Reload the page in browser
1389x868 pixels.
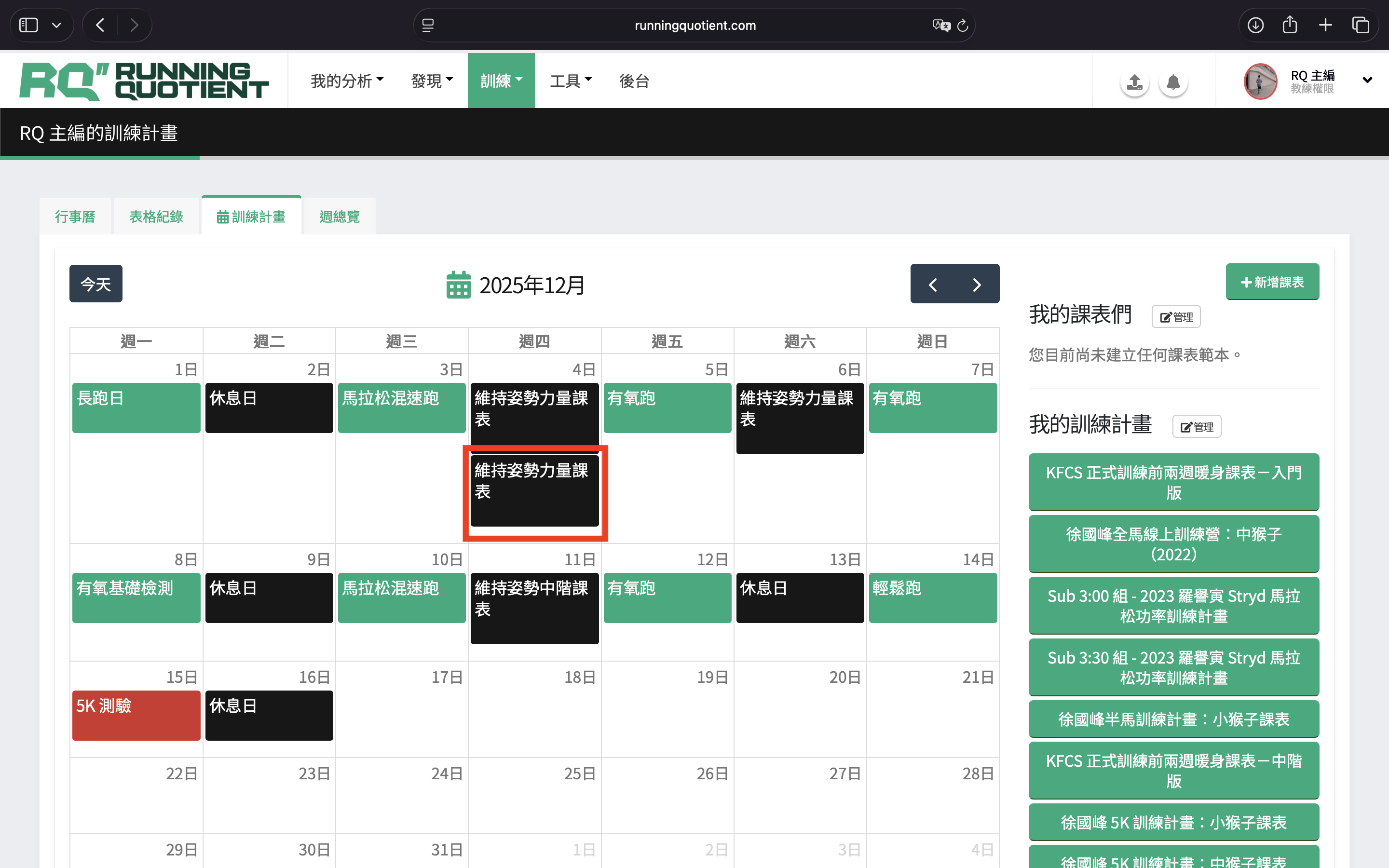point(963,25)
